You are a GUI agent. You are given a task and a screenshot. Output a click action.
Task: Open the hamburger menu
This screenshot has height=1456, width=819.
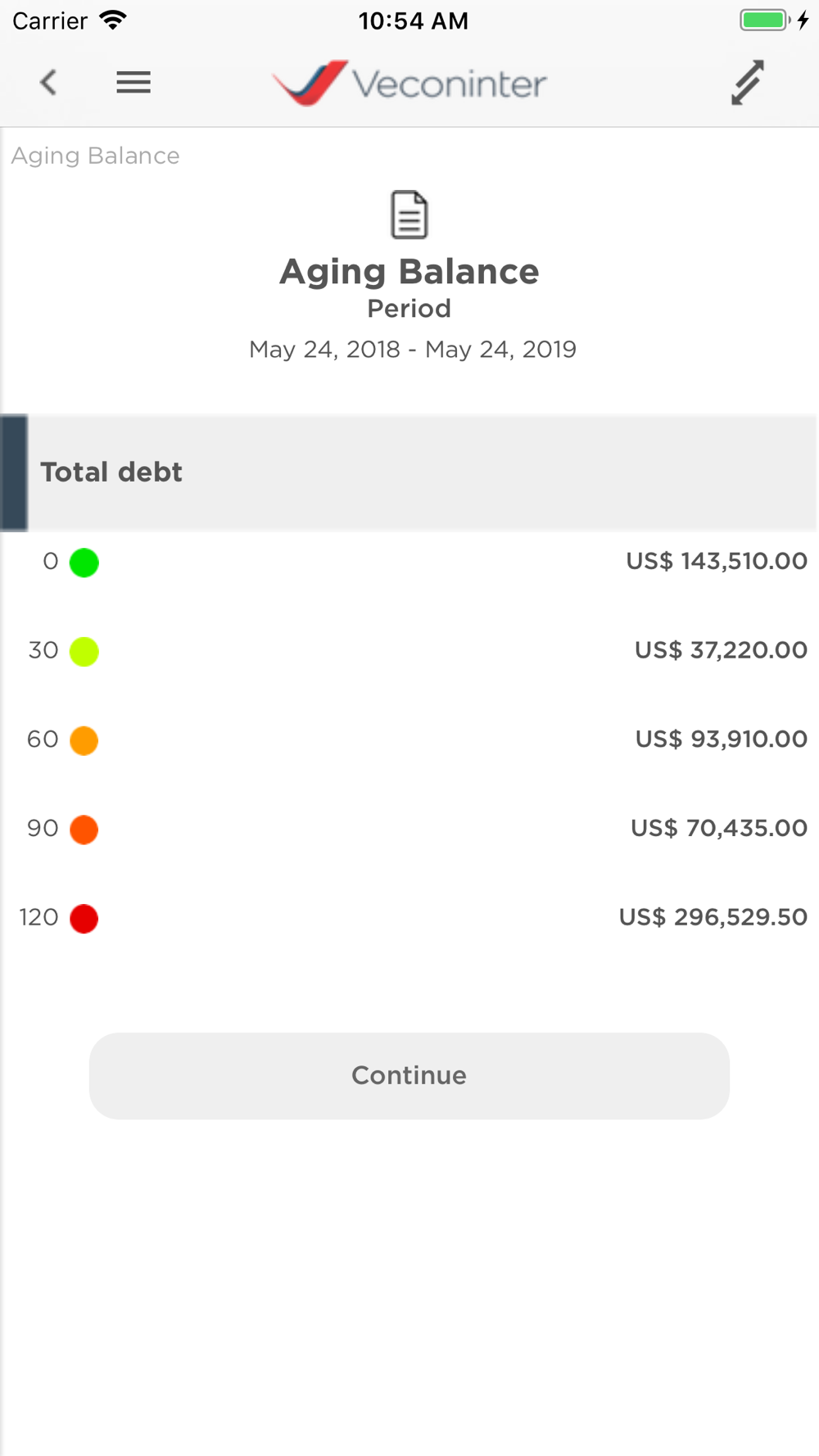point(133,82)
